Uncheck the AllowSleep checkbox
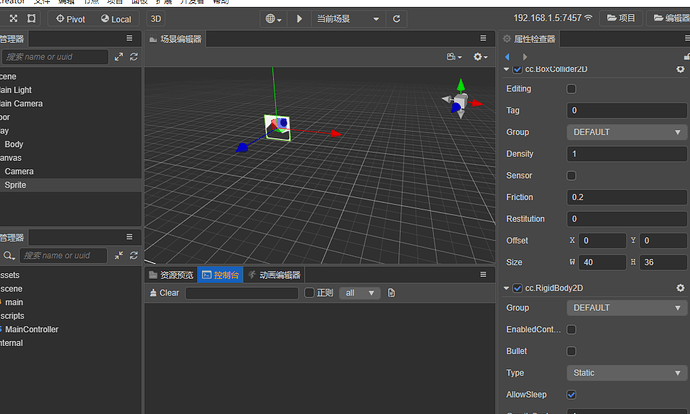690x414 pixels. click(x=571, y=395)
